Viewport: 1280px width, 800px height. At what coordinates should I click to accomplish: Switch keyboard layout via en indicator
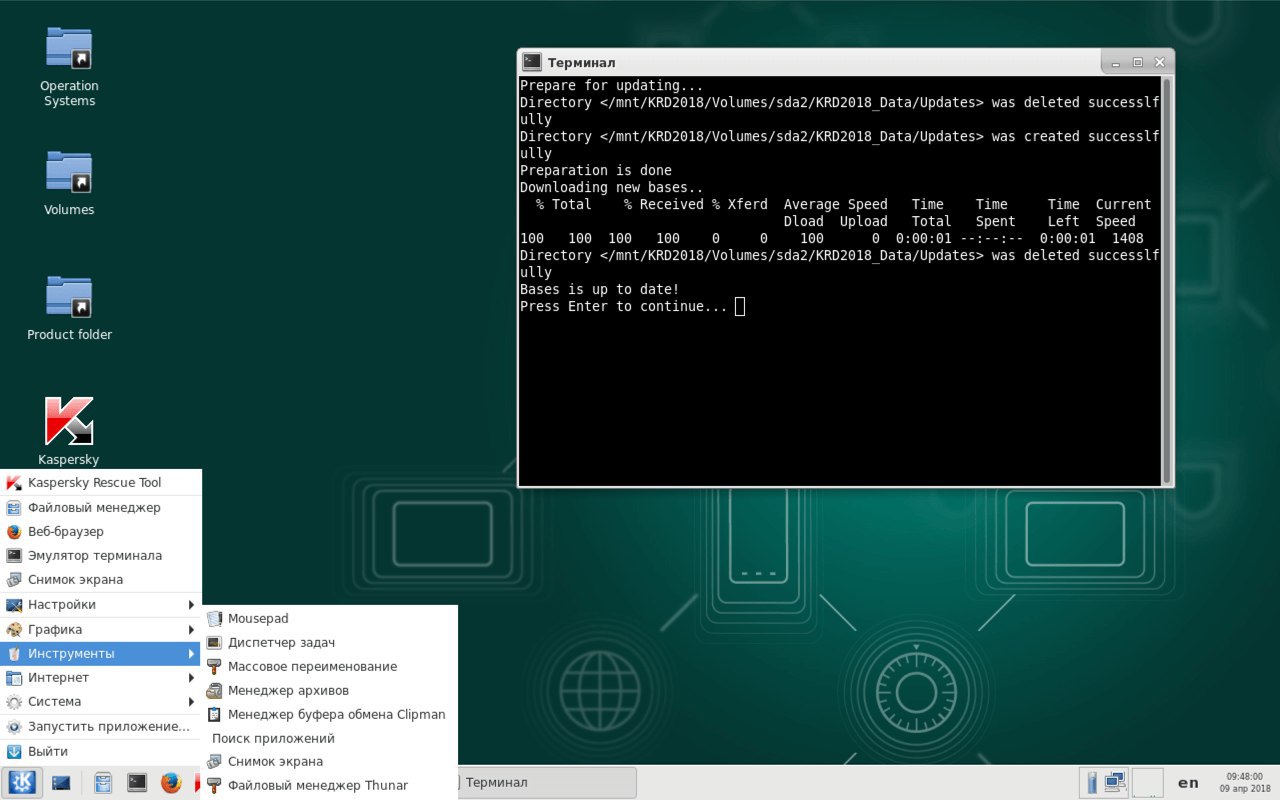coord(1188,783)
